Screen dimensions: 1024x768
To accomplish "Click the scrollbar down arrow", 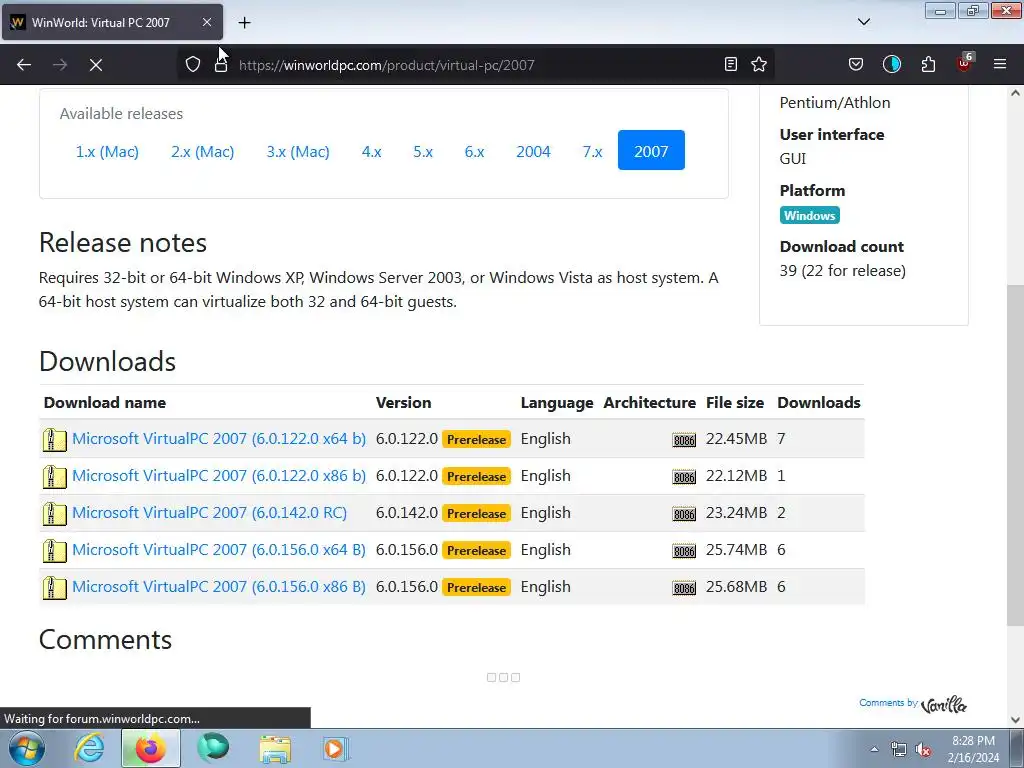I will (1015, 720).
